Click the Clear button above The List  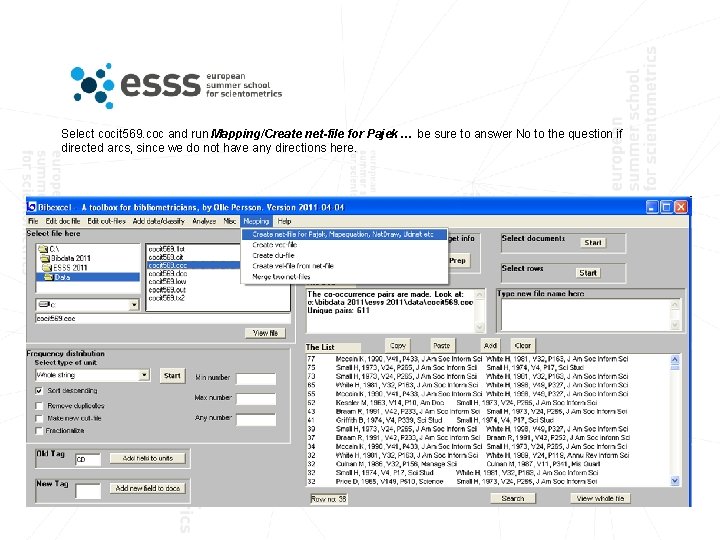click(x=523, y=346)
